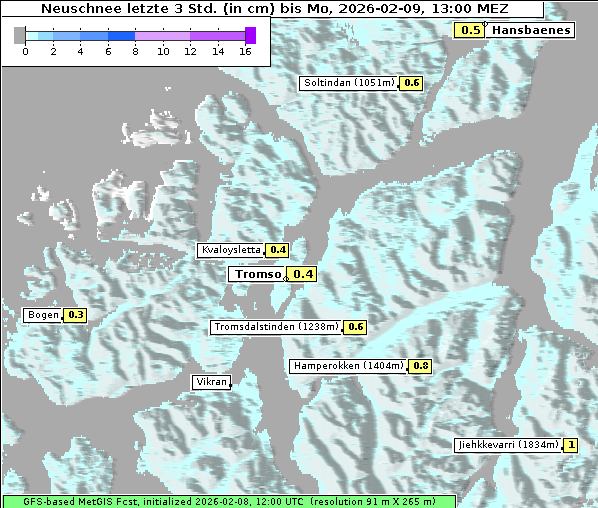Click the Soltindan (1051m) label
The height and width of the screenshot is (508, 598).
click(x=349, y=83)
